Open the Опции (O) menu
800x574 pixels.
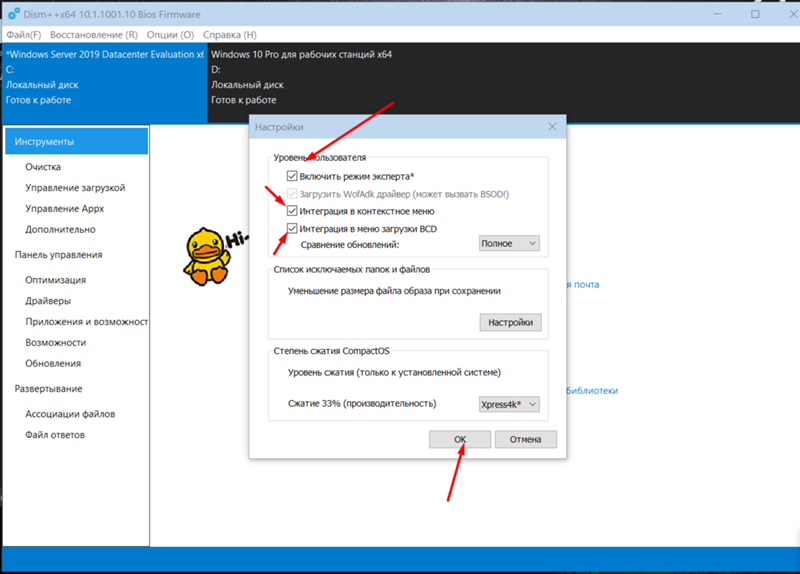[170, 35]
